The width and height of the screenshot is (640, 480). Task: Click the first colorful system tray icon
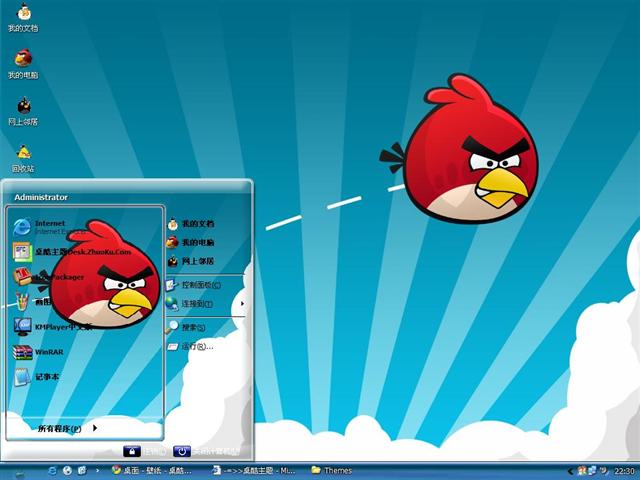pyautogui.click(x=581, y=471)
